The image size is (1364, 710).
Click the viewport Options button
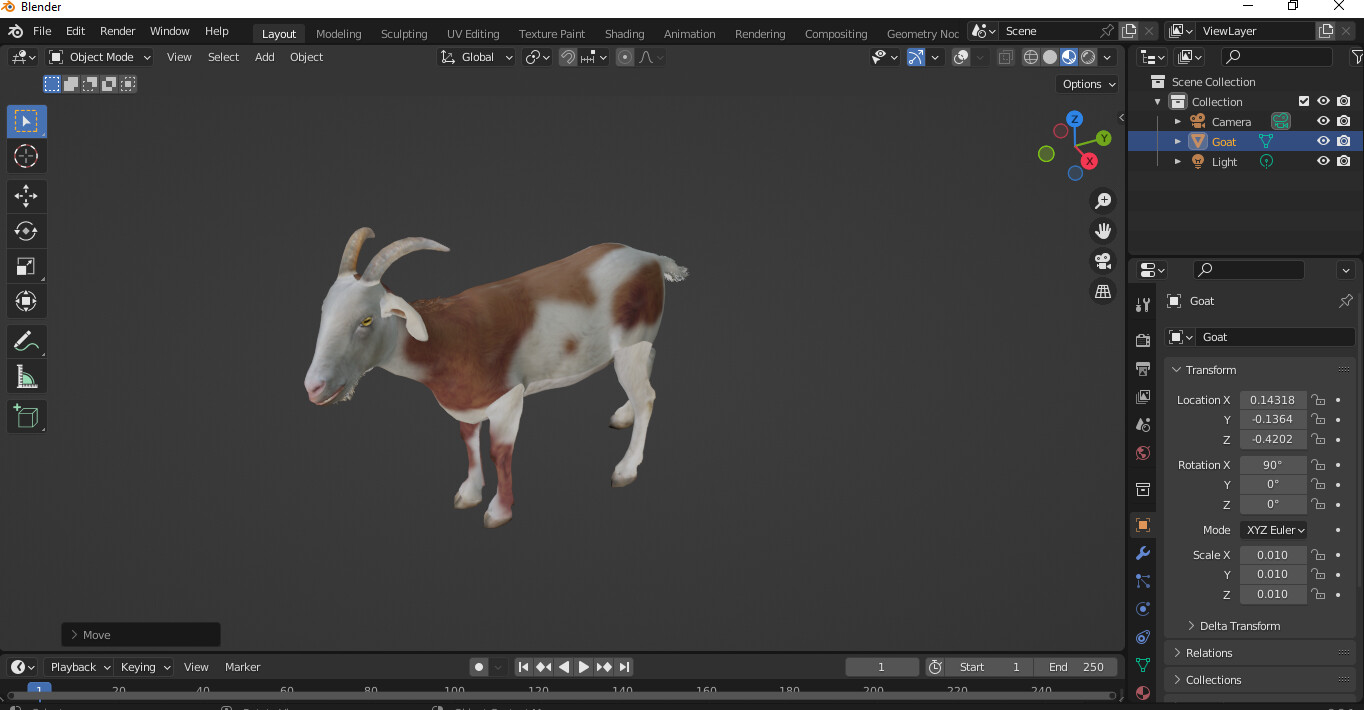[x=1087, y=84]
